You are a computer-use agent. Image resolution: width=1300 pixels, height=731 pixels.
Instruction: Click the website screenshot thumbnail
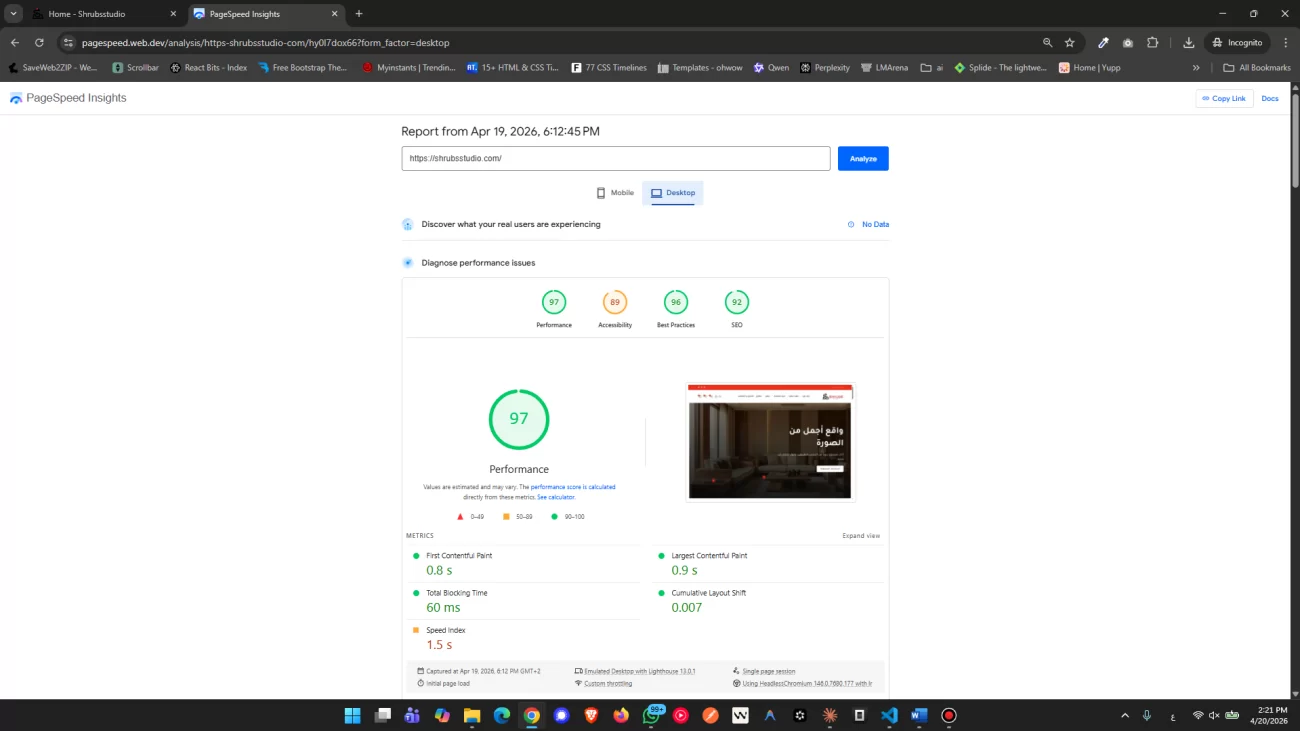pos(769,441)
